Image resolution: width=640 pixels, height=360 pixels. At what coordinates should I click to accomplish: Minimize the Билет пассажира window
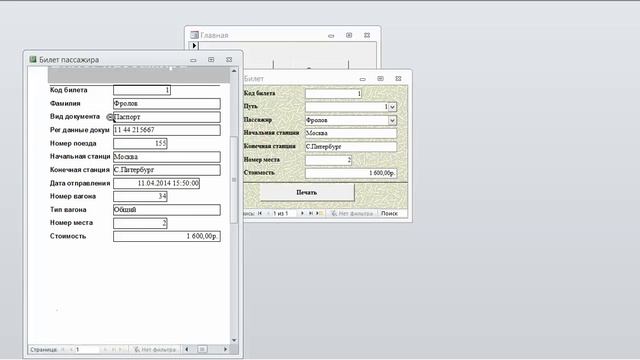pyautogui.click(x=193, y=60)
